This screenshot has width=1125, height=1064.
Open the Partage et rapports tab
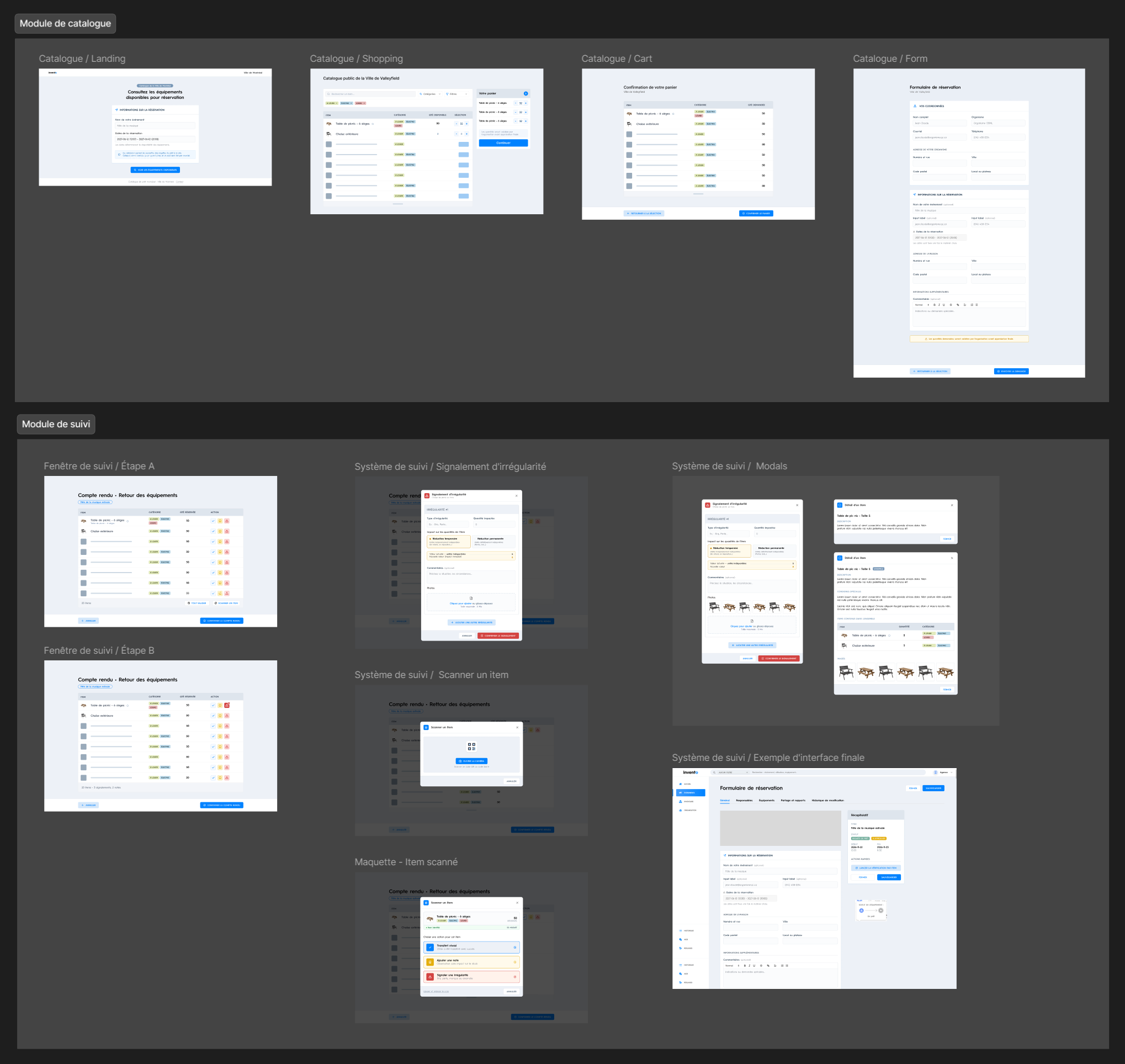click(793, 800)
